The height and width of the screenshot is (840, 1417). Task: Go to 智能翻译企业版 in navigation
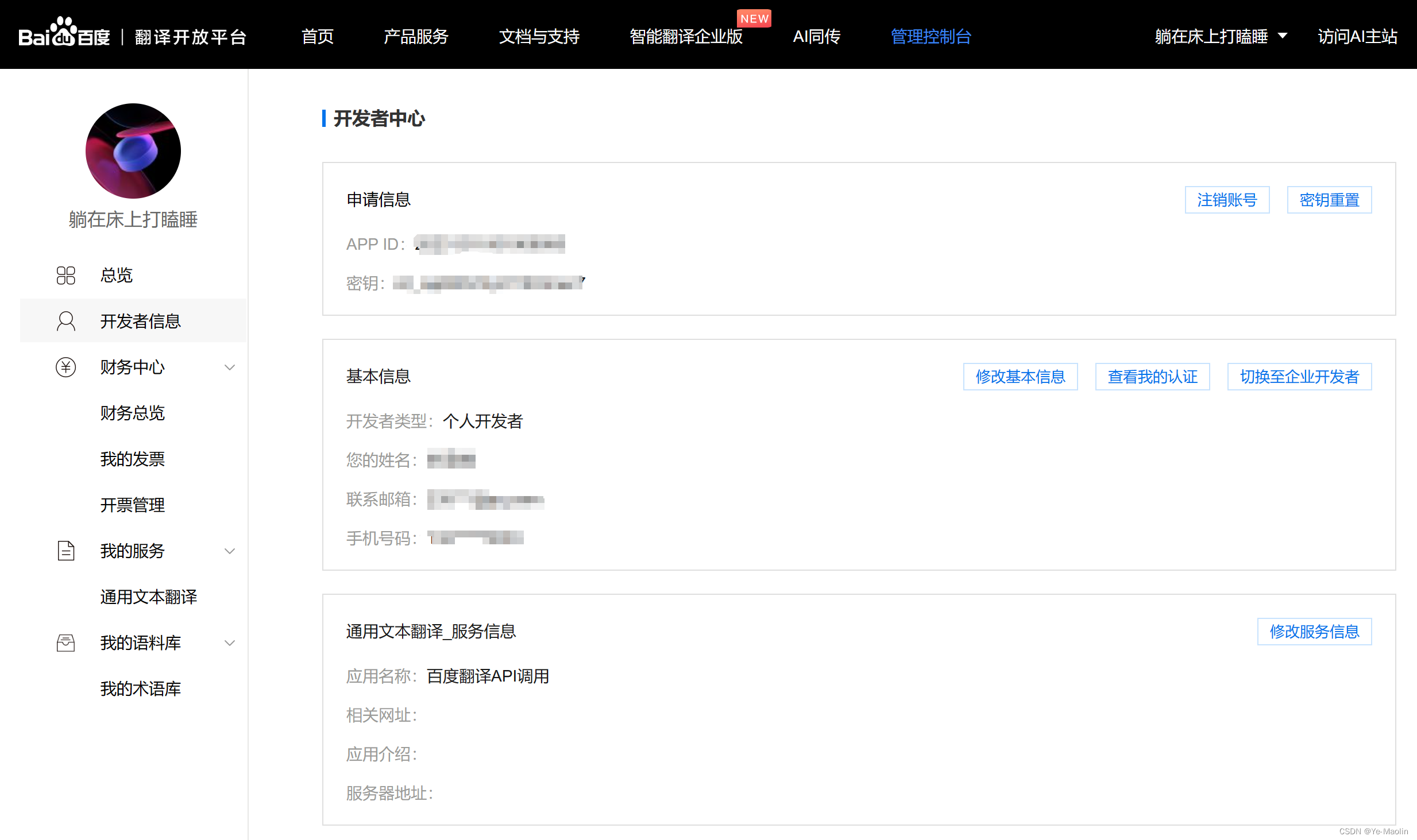[686, 37]
